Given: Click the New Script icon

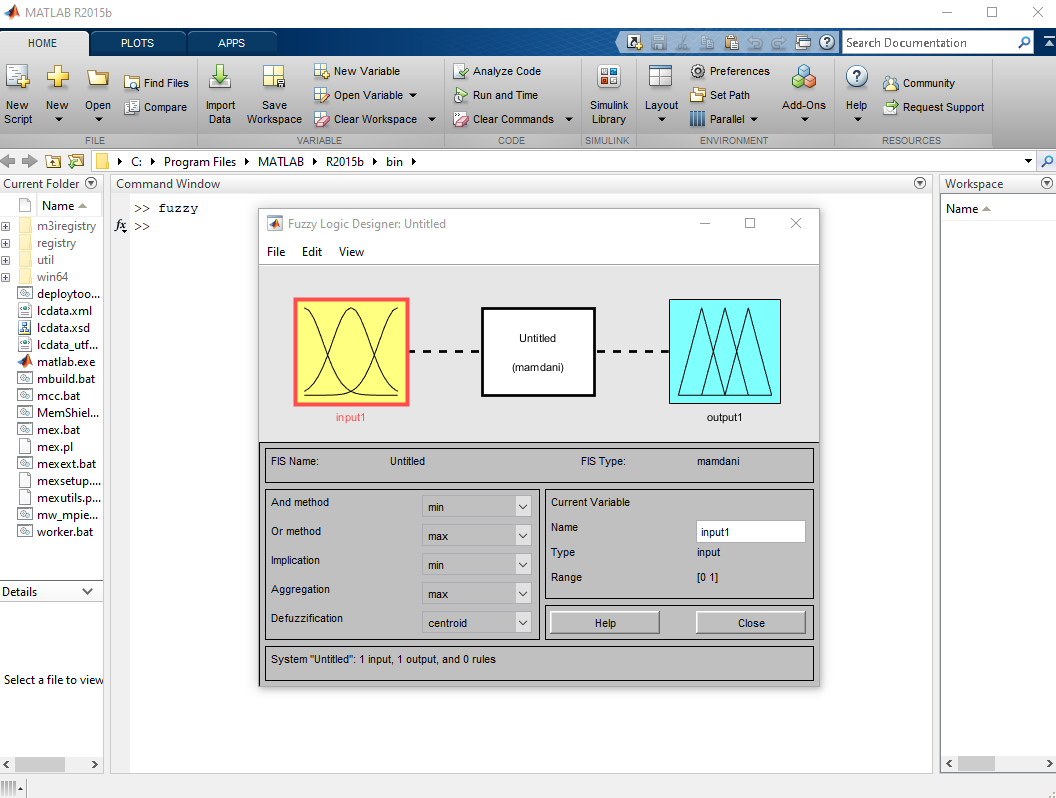Looking at the screenshot, I should (x=18, y=77).
